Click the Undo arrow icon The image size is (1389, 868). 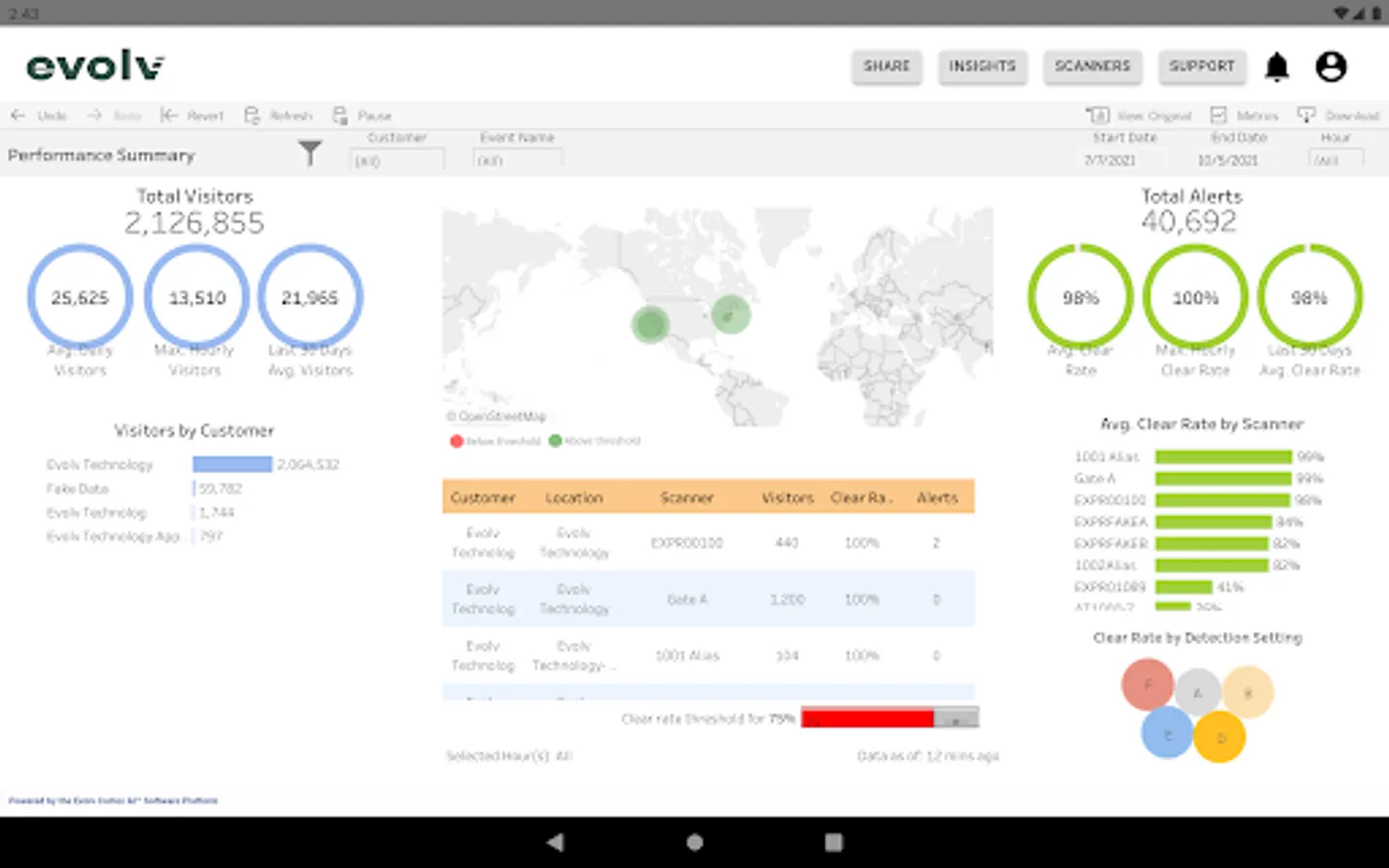(x=17, y=115)
